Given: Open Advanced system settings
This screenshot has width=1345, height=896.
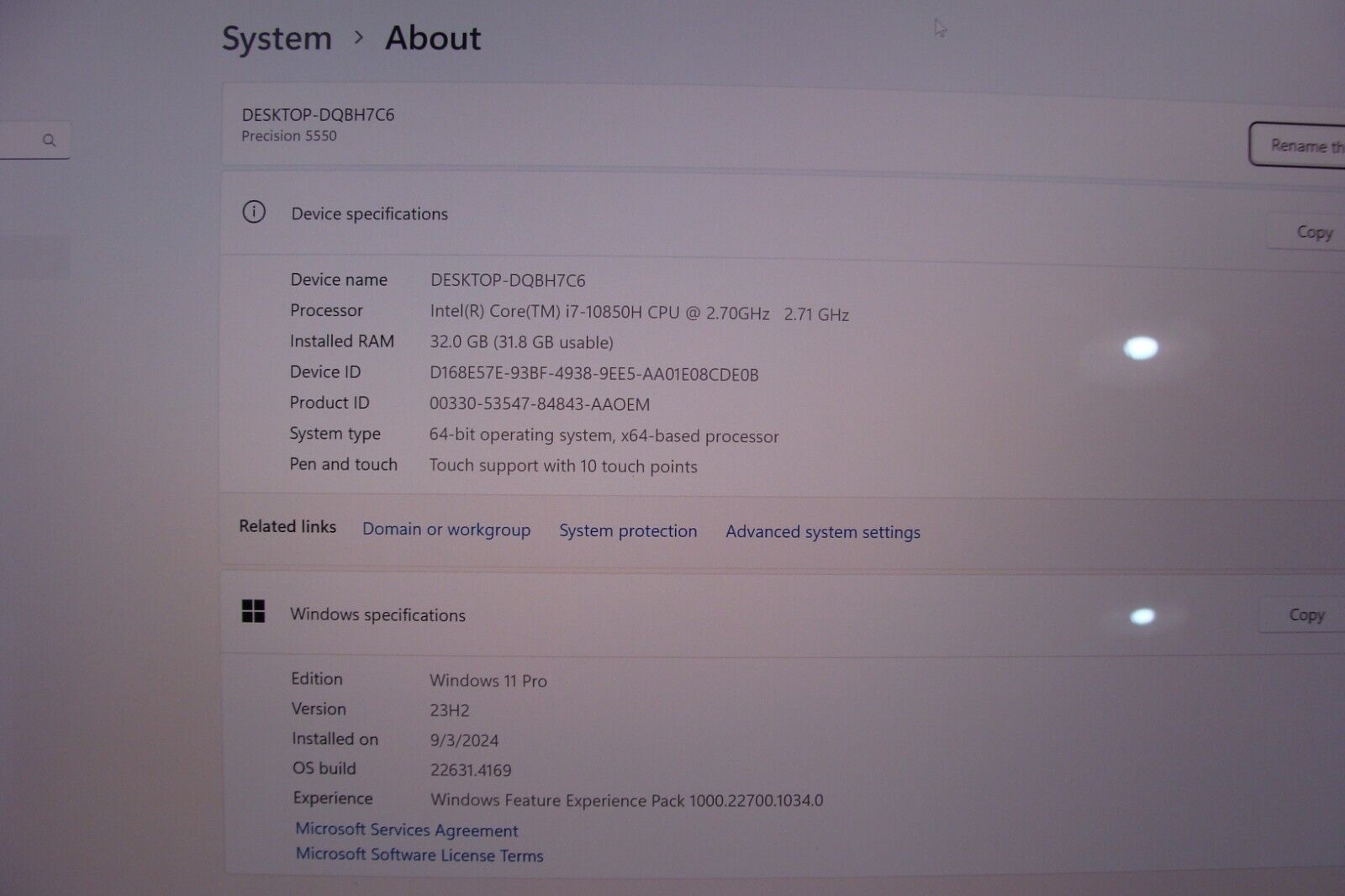Looking at the screenshot, I should [x=822, y=531].
